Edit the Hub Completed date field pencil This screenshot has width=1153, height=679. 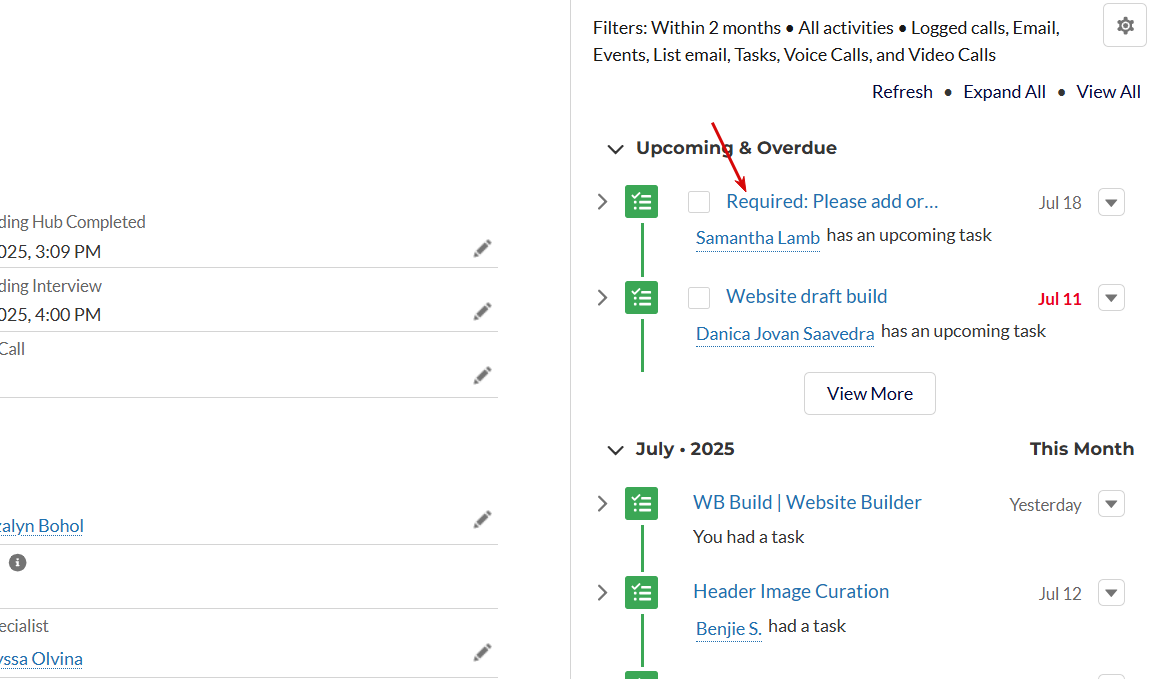pos(482,249)
